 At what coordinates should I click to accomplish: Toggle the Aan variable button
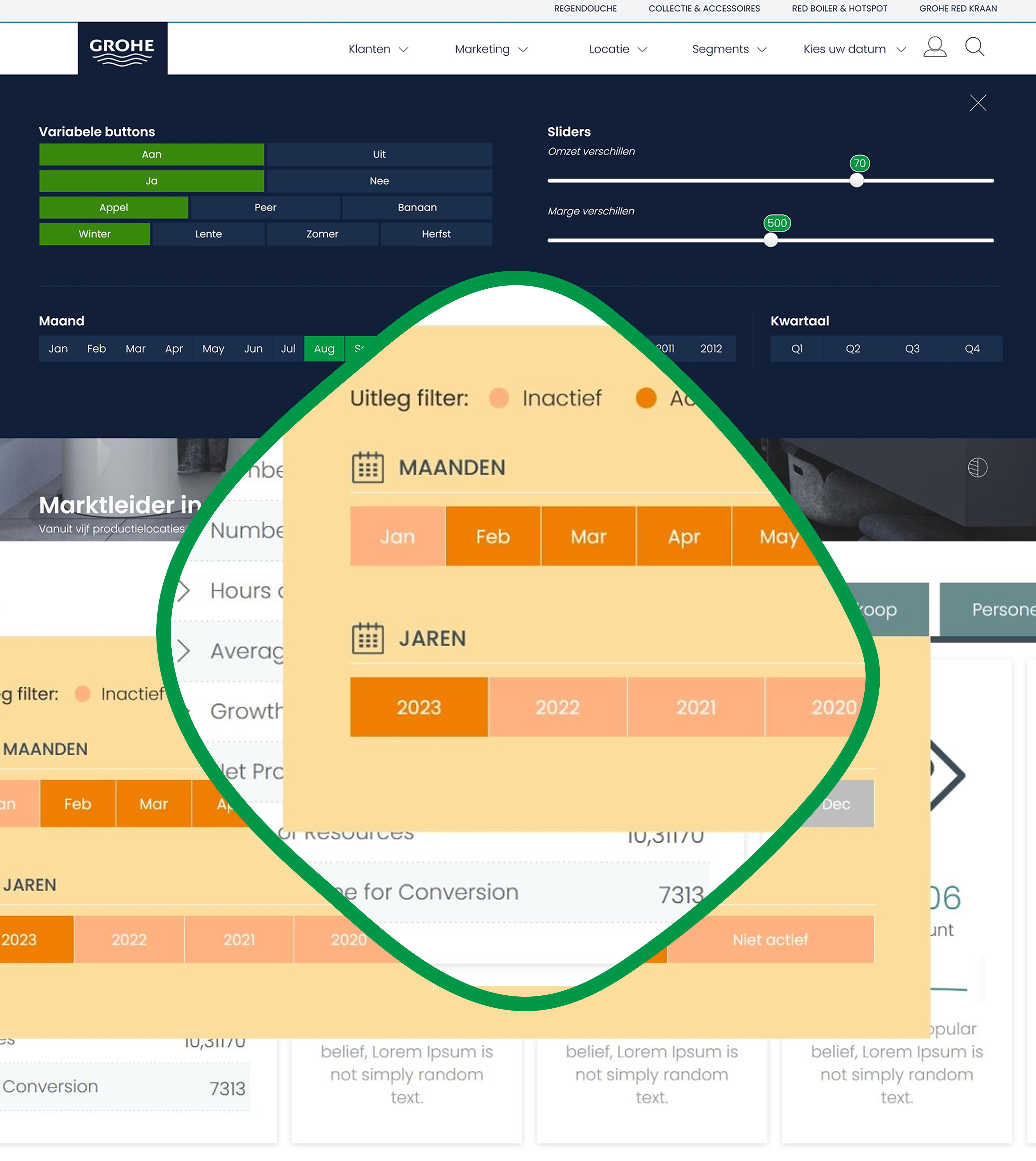coord(151,154)
